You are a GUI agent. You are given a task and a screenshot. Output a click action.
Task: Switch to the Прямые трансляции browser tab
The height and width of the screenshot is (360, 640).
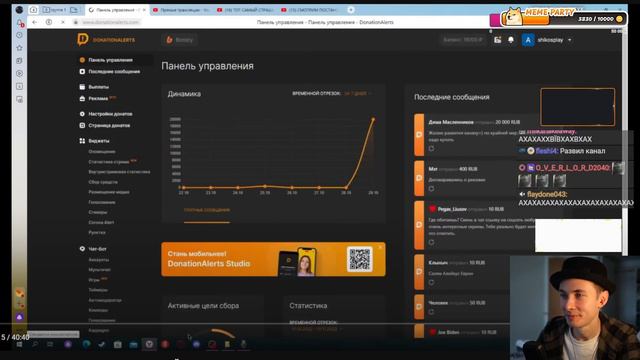click(x=180, y=10)
